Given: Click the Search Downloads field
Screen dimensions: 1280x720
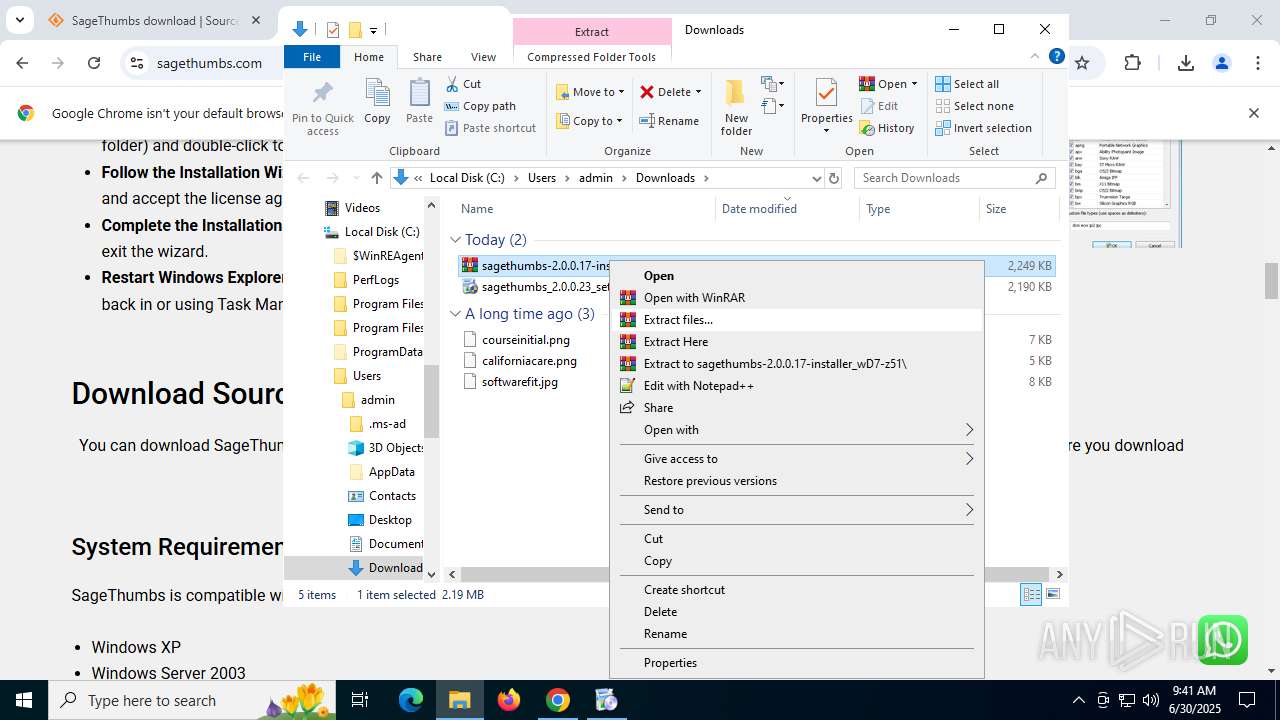Looking at the screenshot, I should tap(955, 178).
